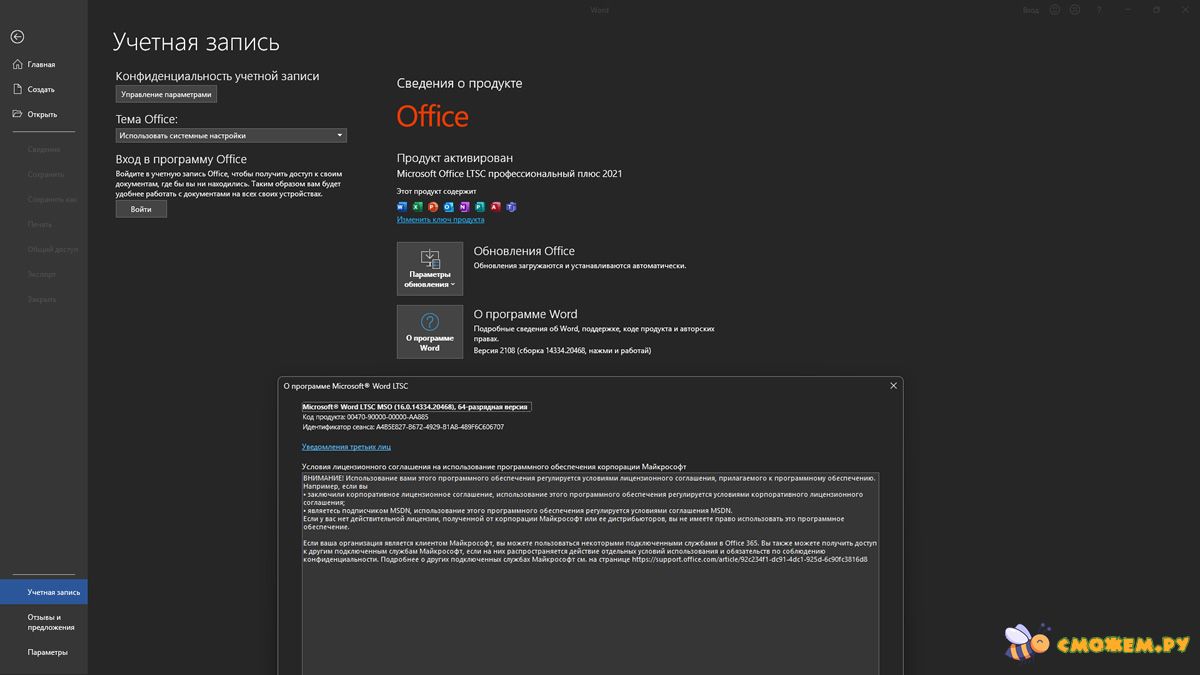This screenshot has height=675, width=1200.
Task: Go to Открыть in the sidebar
Action: (42, 114)
